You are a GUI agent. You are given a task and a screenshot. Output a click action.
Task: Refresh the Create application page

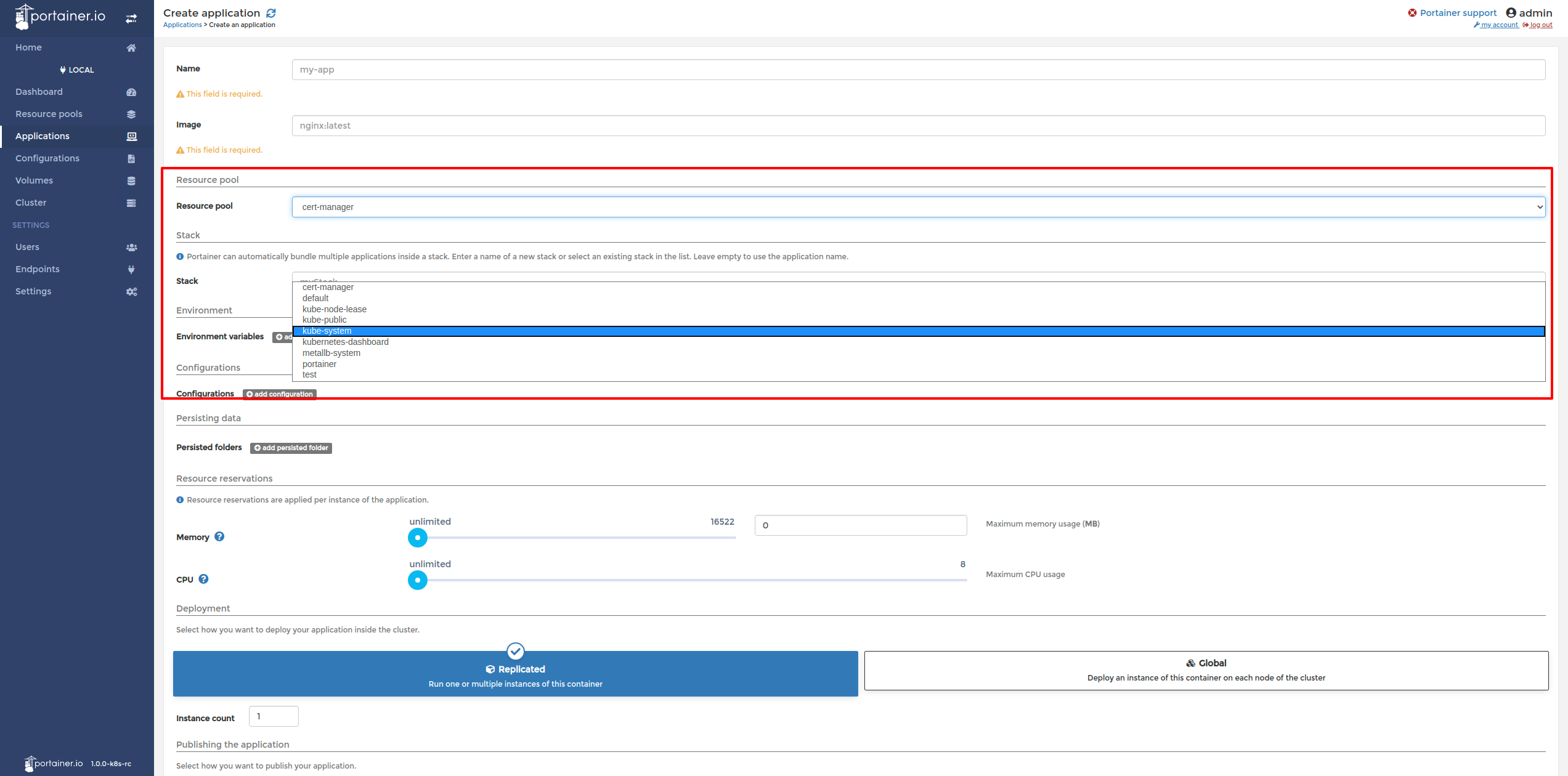coord(271,12)
